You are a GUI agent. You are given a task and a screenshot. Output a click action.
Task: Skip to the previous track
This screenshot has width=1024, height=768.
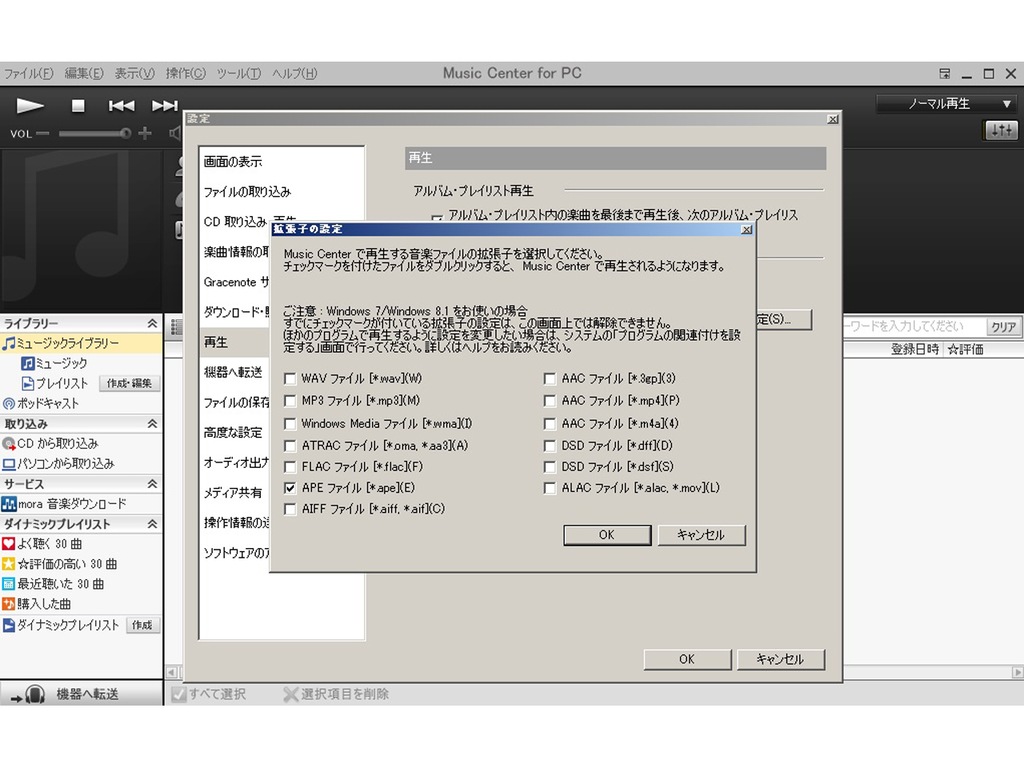[x=121, y=105]
